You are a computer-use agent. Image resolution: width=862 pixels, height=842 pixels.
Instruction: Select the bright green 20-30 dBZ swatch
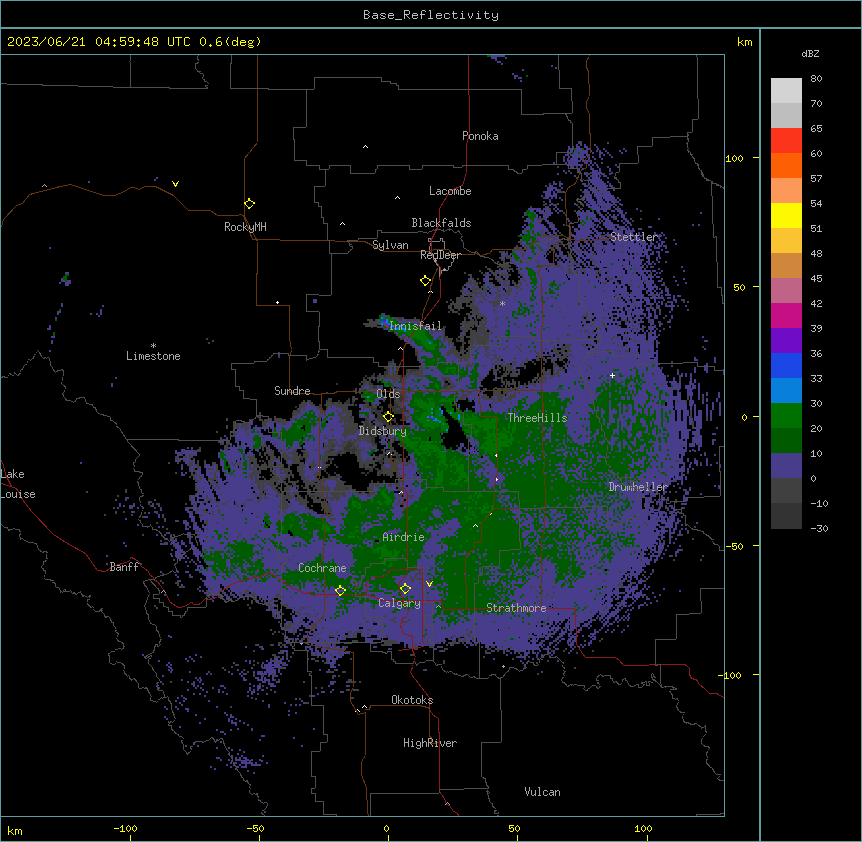(786, 416)
